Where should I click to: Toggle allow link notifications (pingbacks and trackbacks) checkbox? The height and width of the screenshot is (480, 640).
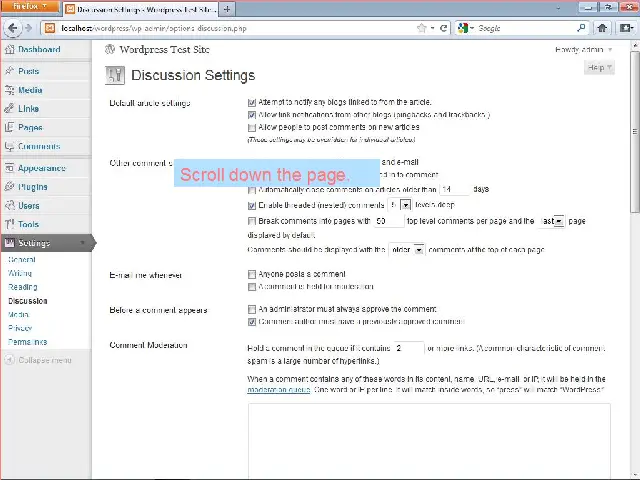(252, 115)
